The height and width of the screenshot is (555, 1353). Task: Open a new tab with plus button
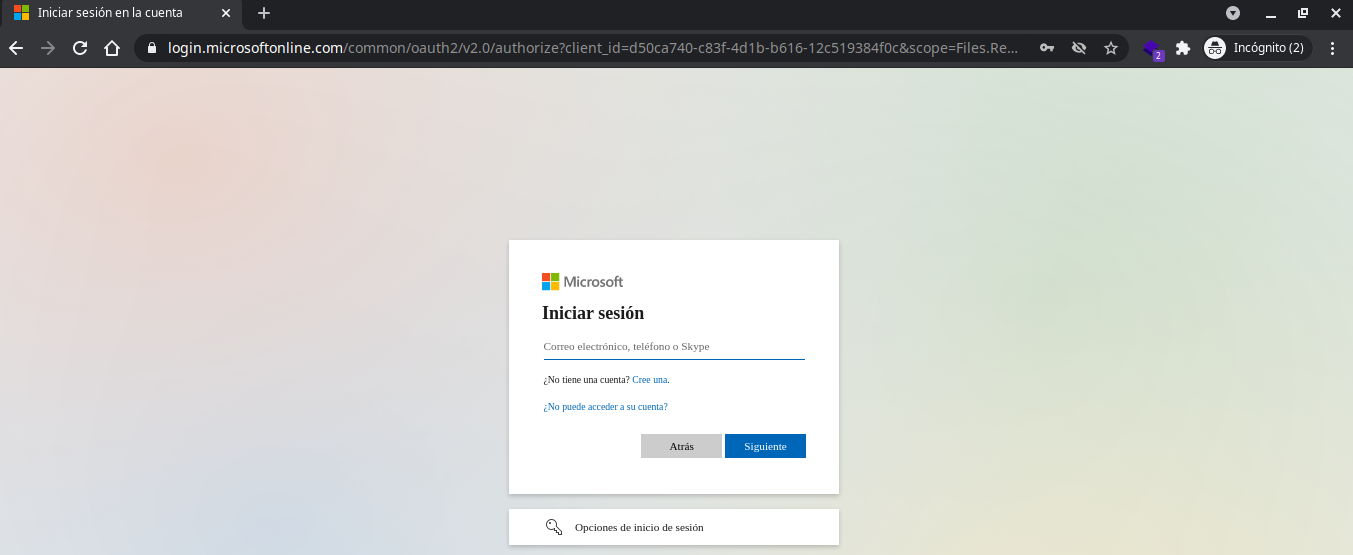pyautogui.click(x=264, y=13)
